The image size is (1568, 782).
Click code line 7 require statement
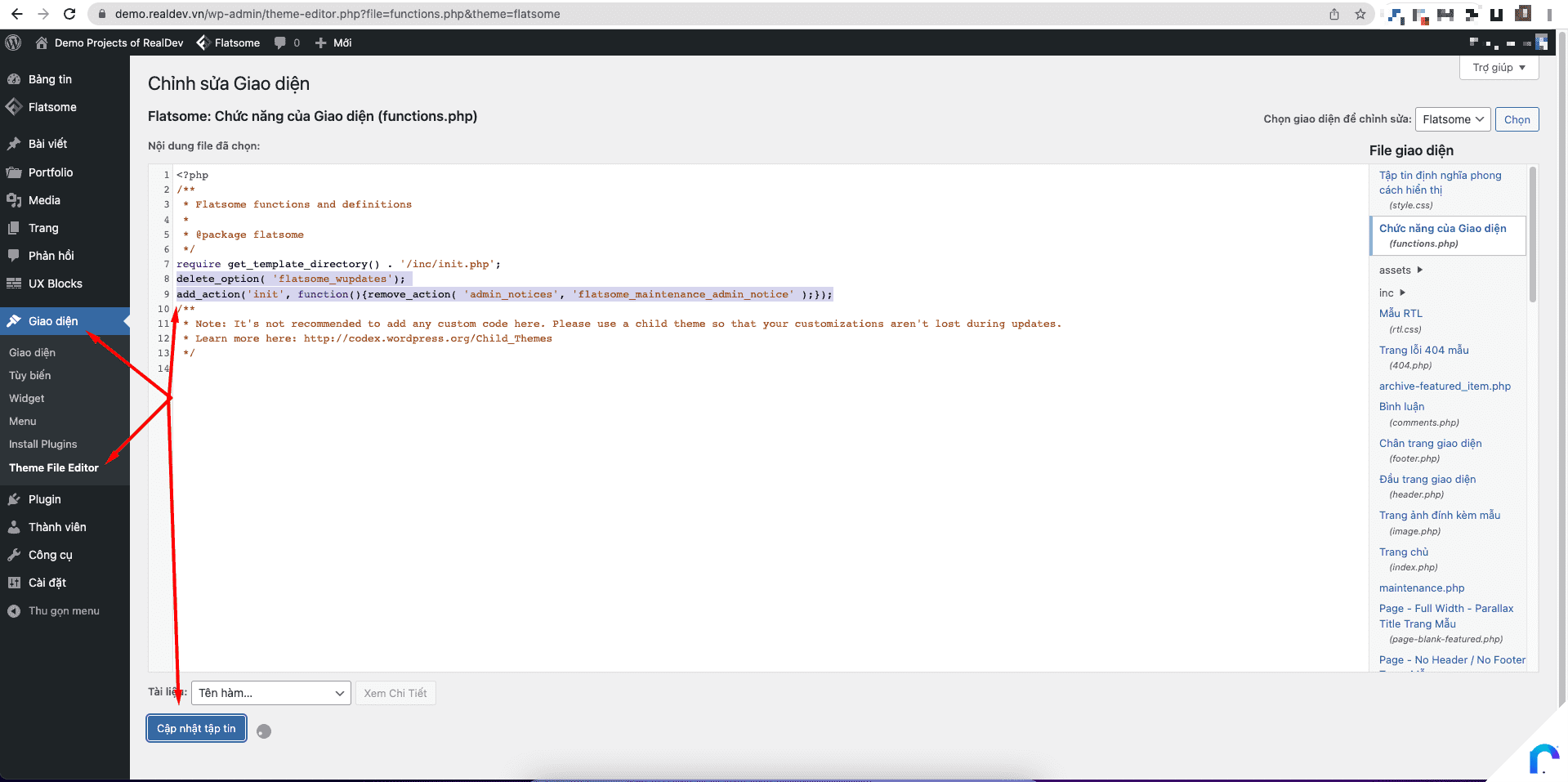pos(338,264)
